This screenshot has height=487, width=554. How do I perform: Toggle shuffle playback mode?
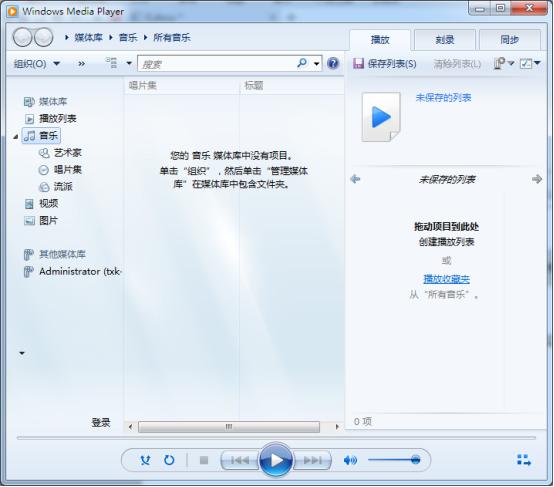145,460
